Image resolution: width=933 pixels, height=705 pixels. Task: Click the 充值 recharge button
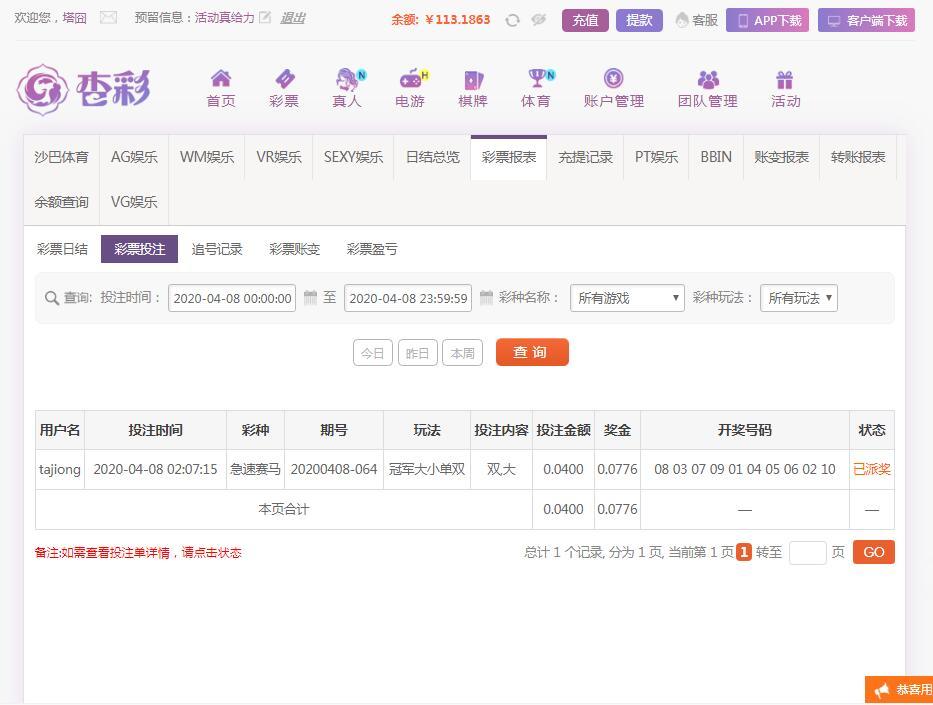click(585, 20)
